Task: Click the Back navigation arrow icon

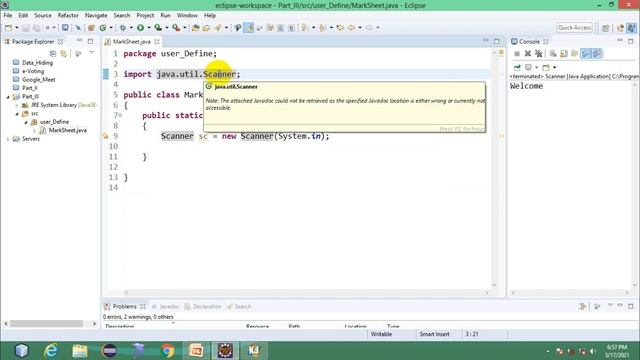Action: tap(351, 28)
